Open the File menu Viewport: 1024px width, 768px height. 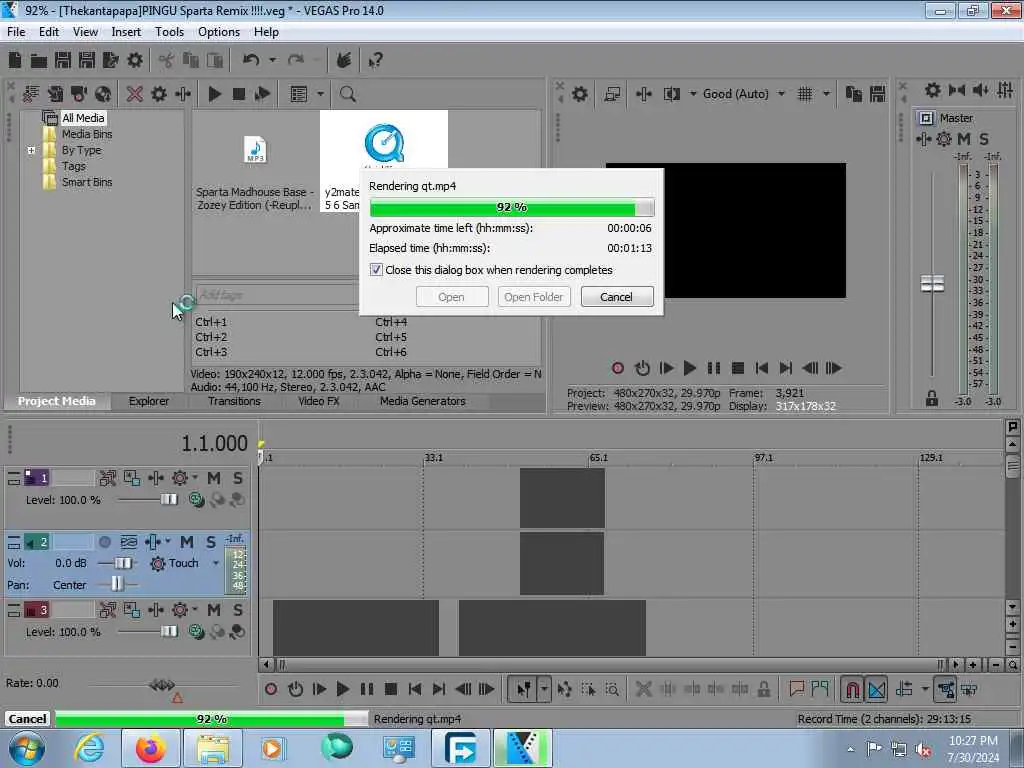[16, 32]
